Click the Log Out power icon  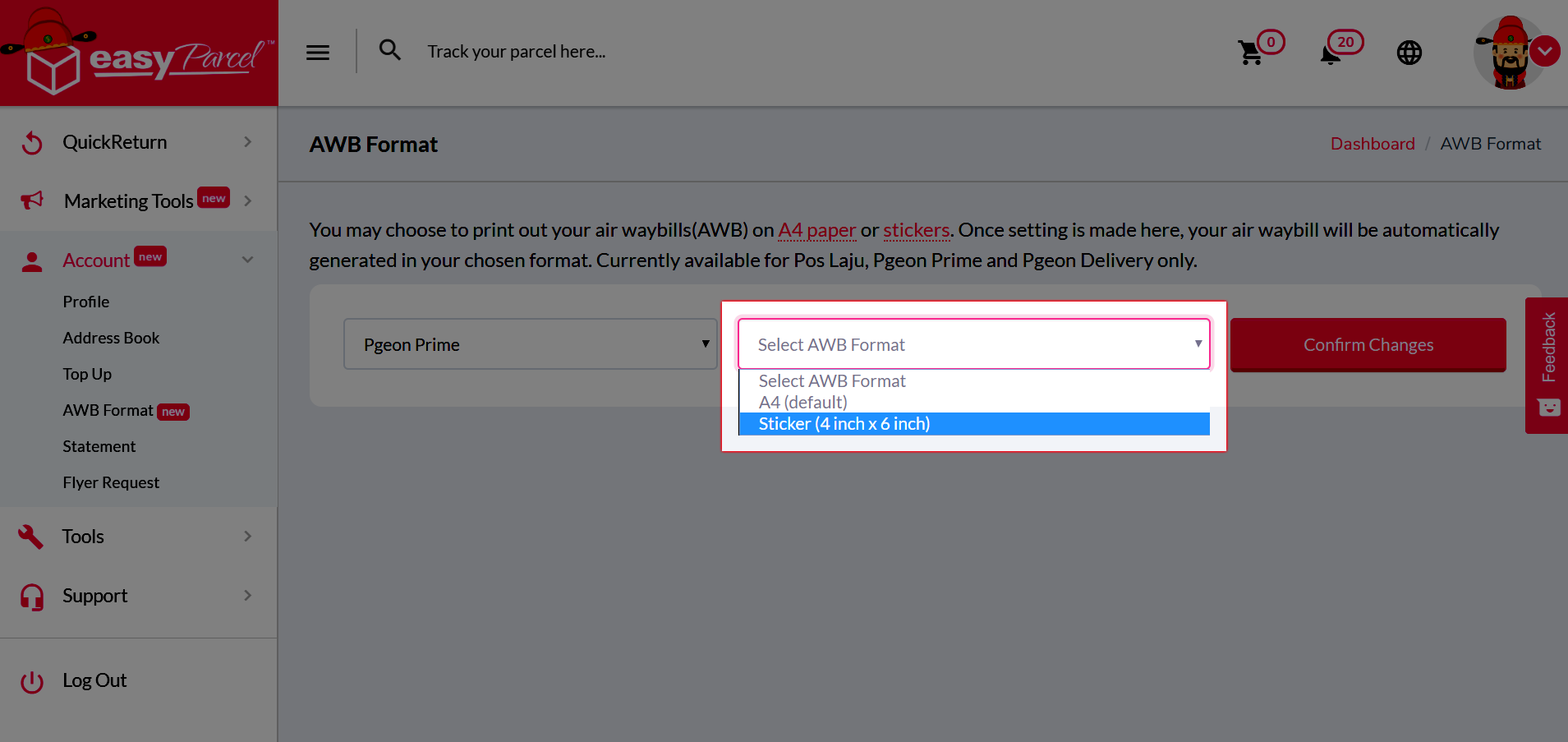31,680
